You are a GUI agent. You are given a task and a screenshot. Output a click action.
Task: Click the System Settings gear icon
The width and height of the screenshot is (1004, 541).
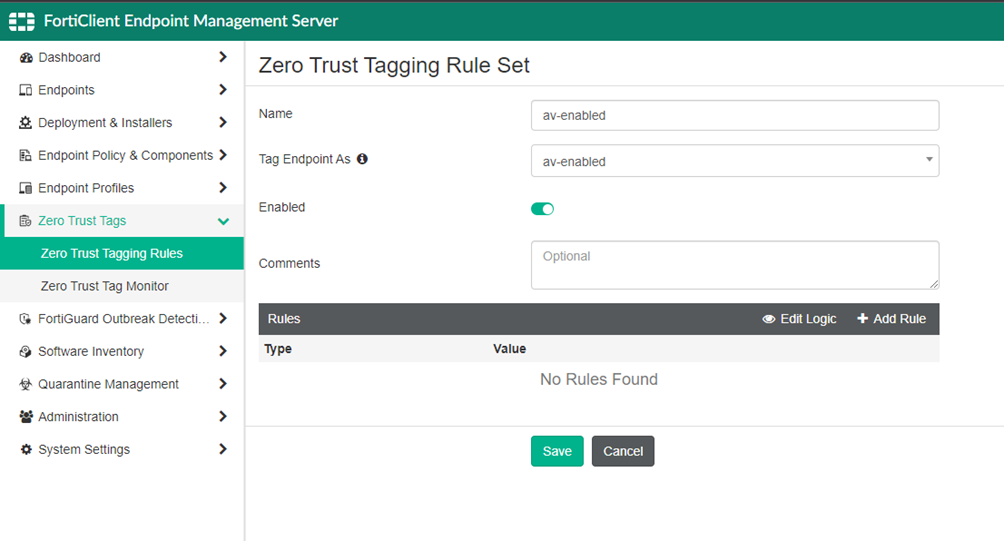[26, 449]
